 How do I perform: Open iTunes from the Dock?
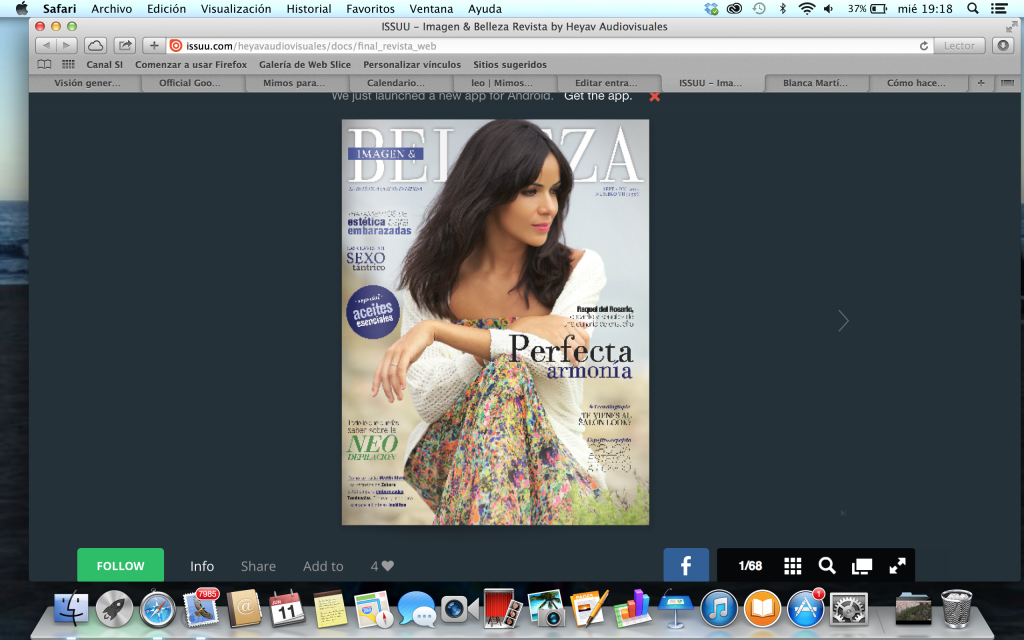(718, 609)
